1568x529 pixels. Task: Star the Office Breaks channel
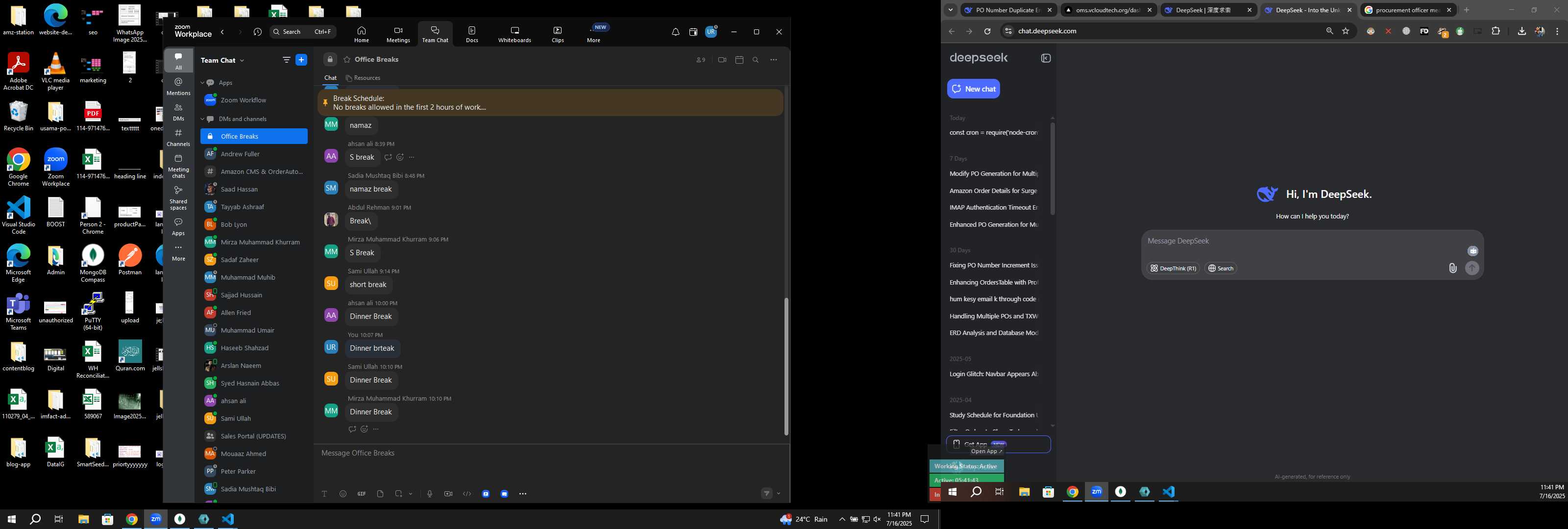click(x=347, y=60)
